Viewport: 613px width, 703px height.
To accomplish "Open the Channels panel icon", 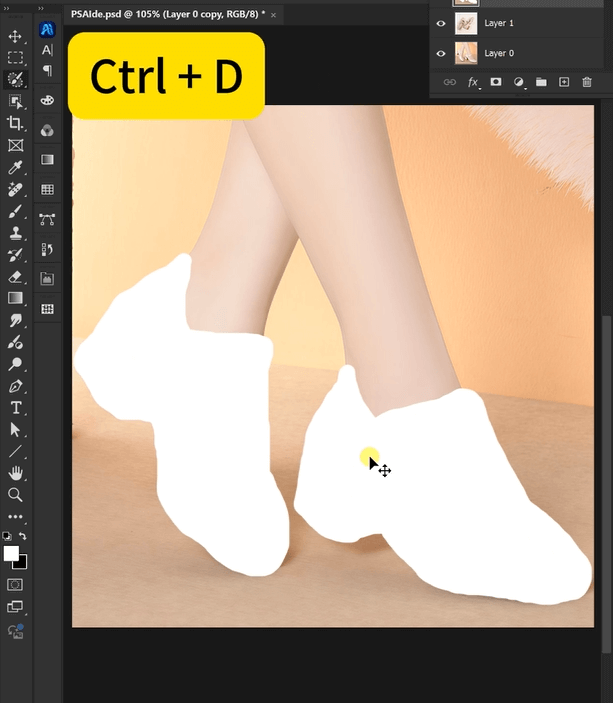I will click(47, 130).
